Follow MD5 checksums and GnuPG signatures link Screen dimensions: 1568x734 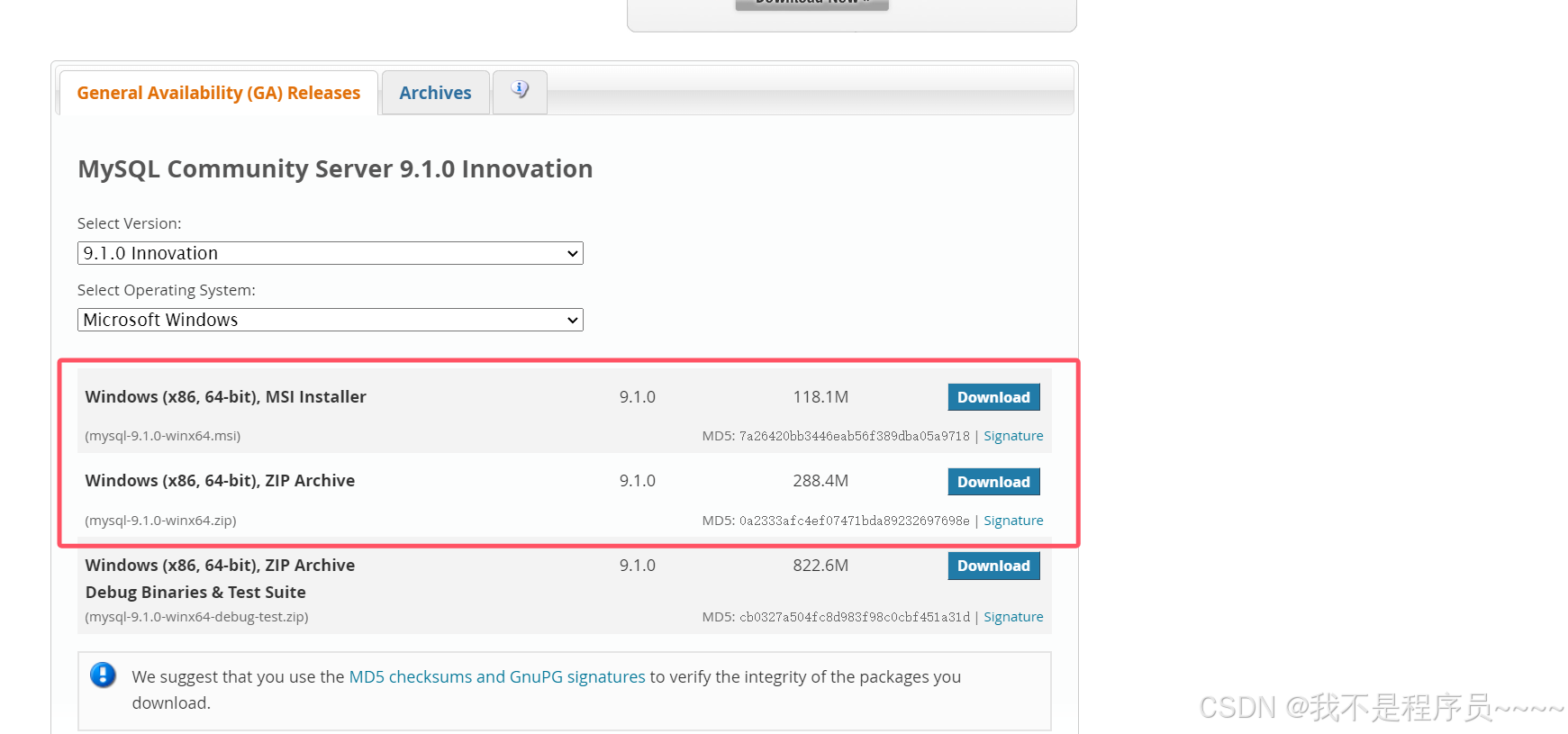coord(497,676)
